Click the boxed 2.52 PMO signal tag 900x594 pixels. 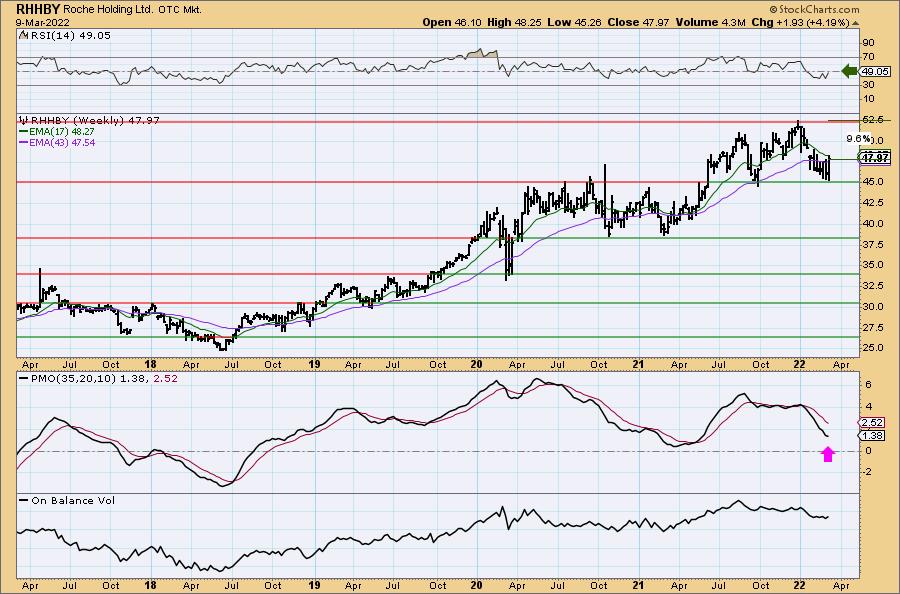[x=872, y=423]
